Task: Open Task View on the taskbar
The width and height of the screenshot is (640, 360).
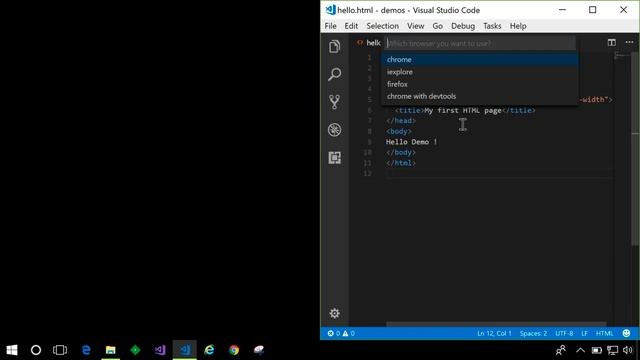Action: (x=60, y=350)
